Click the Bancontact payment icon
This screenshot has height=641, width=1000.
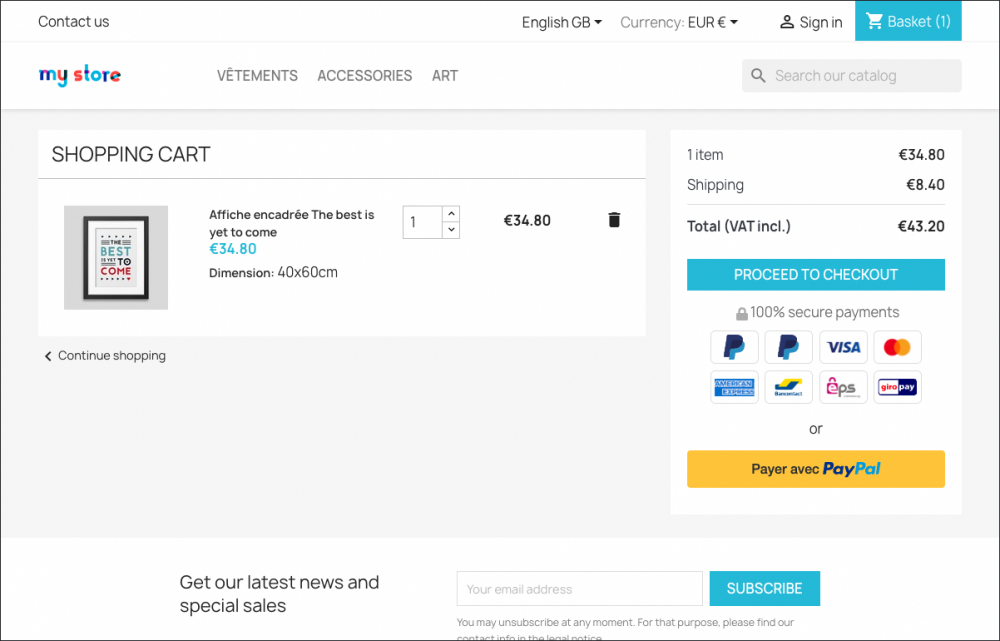(788, 387)
